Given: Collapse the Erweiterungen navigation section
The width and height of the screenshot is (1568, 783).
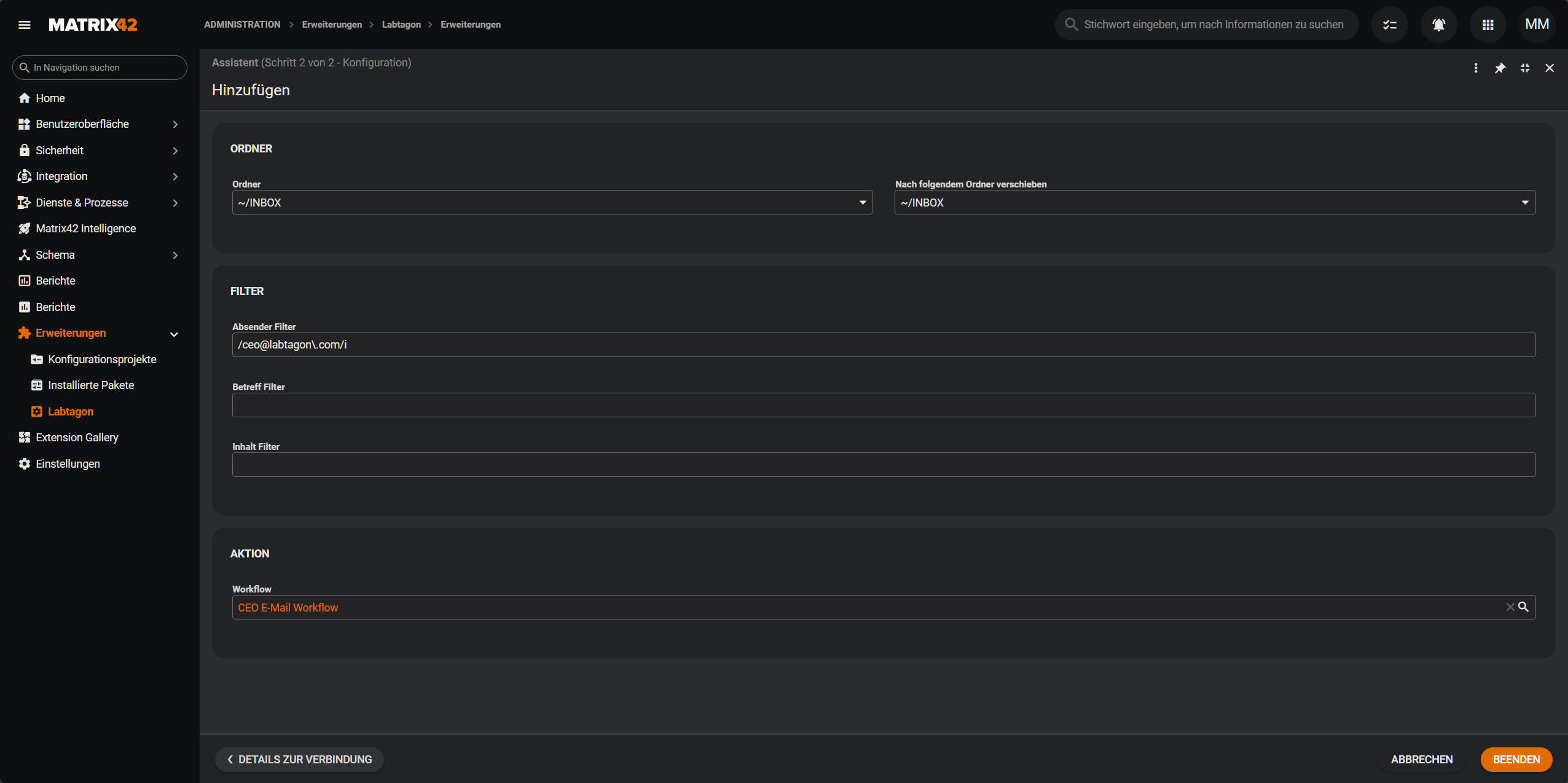Looking at the screenshot, I should 174,334.
